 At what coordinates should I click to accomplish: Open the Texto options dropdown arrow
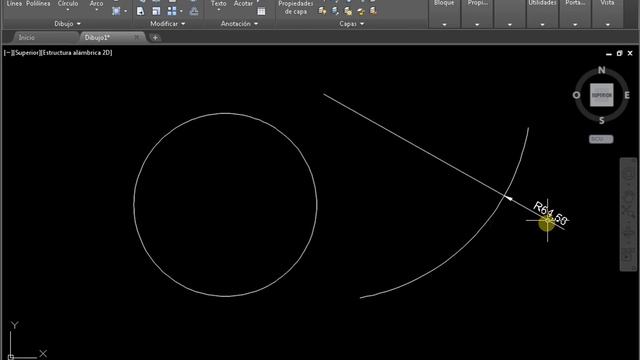(218, 10)
